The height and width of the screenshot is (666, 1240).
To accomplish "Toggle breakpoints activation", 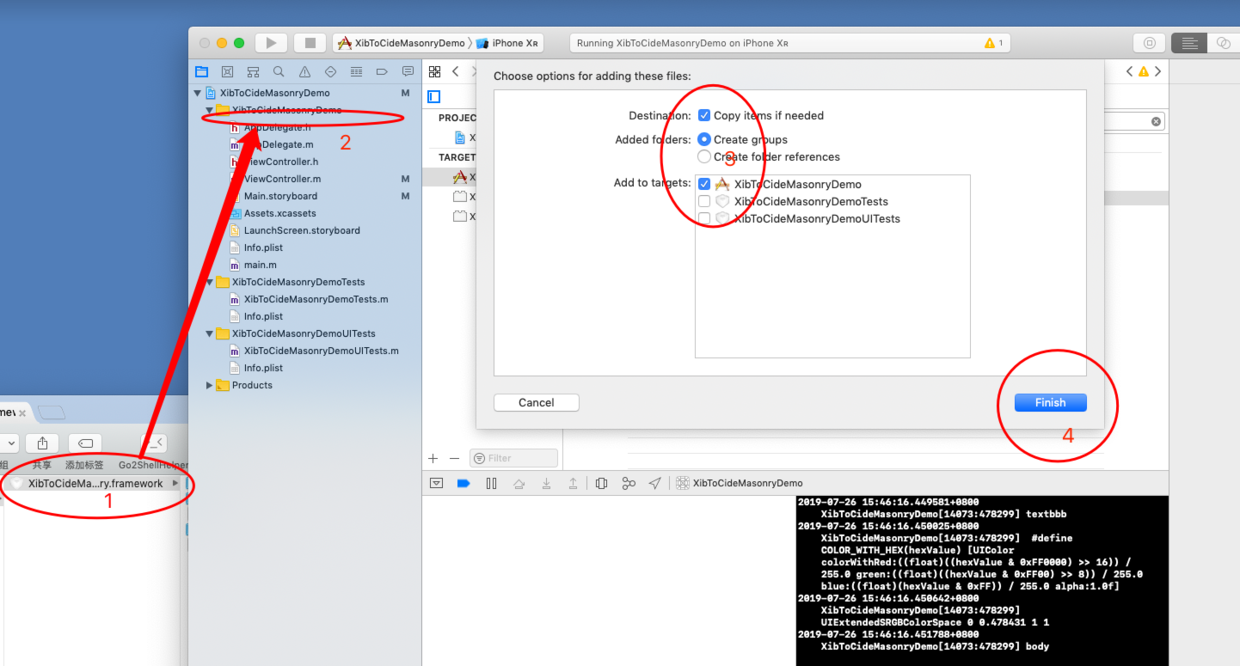I will 464,483.
